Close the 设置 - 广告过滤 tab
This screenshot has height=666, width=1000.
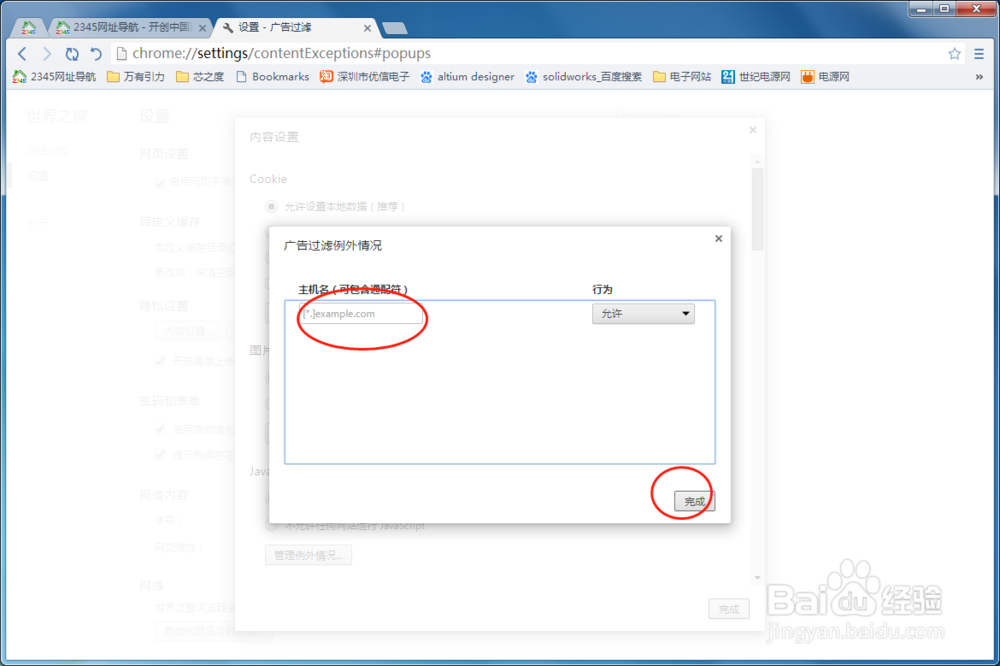click(367, 28)
